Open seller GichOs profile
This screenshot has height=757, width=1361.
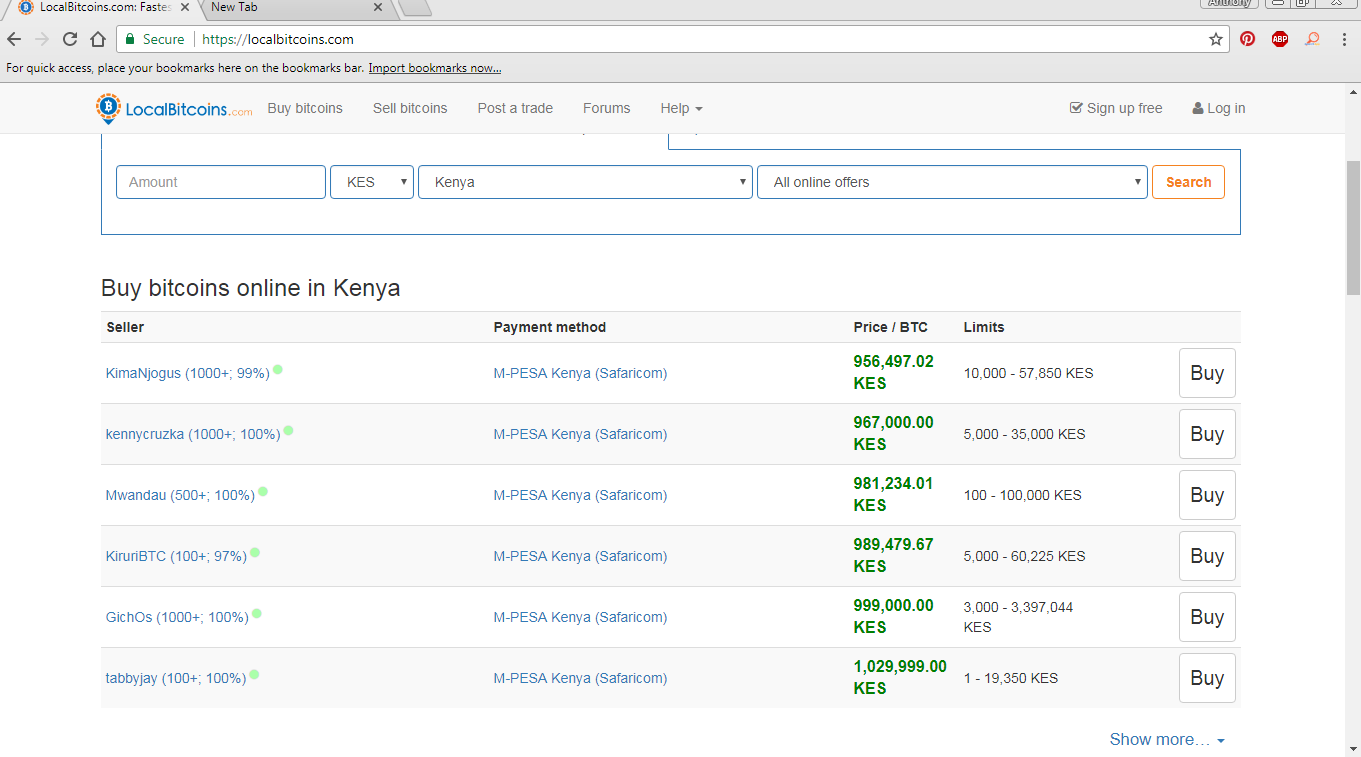[x=177, y=617]
